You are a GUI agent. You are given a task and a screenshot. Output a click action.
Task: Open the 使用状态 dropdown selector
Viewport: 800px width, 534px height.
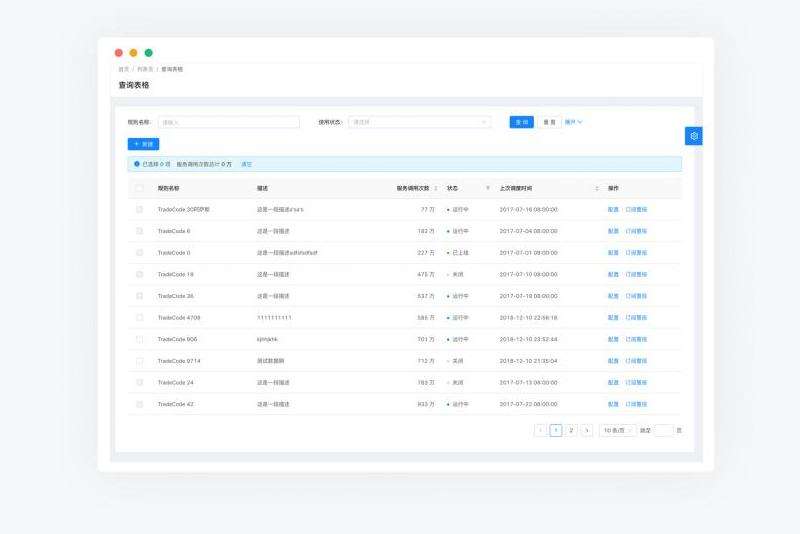pos(419,122)
